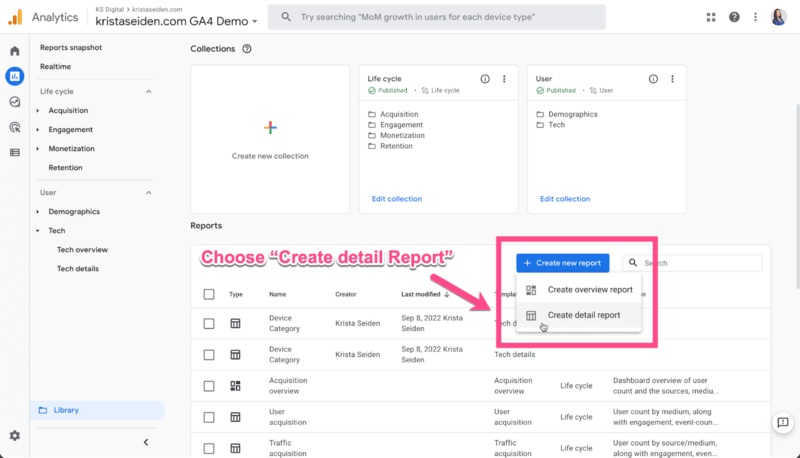Open the Advertising icon in left rail
The image size is (800, 458).
click(15, 127)
